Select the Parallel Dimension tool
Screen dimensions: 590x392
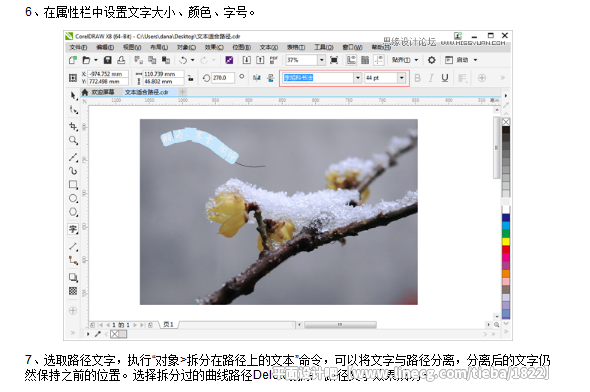coord(73,247)
